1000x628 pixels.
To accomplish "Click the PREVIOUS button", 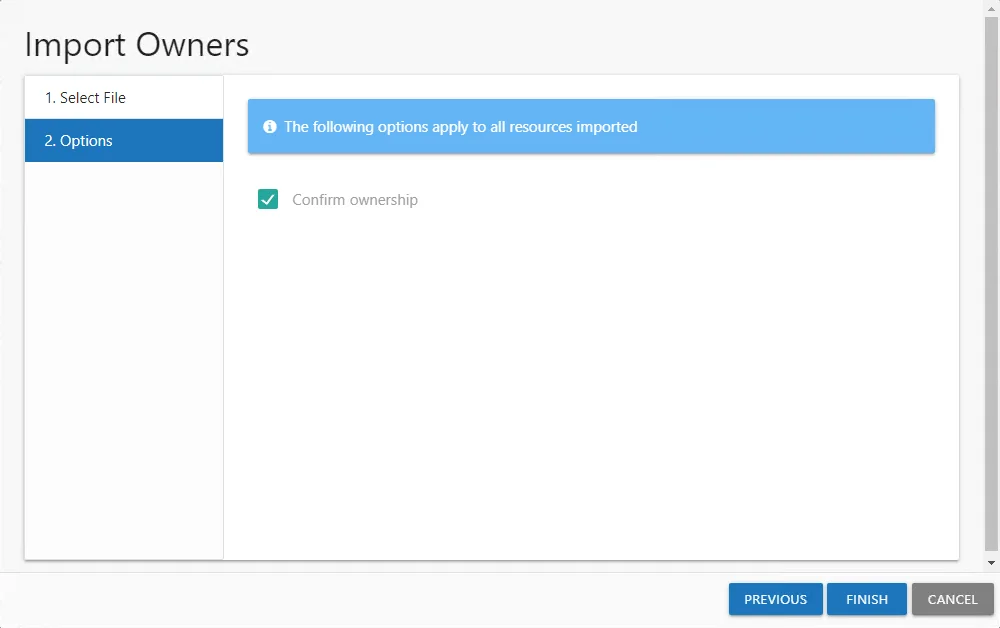I will click(x=776, y=599).
